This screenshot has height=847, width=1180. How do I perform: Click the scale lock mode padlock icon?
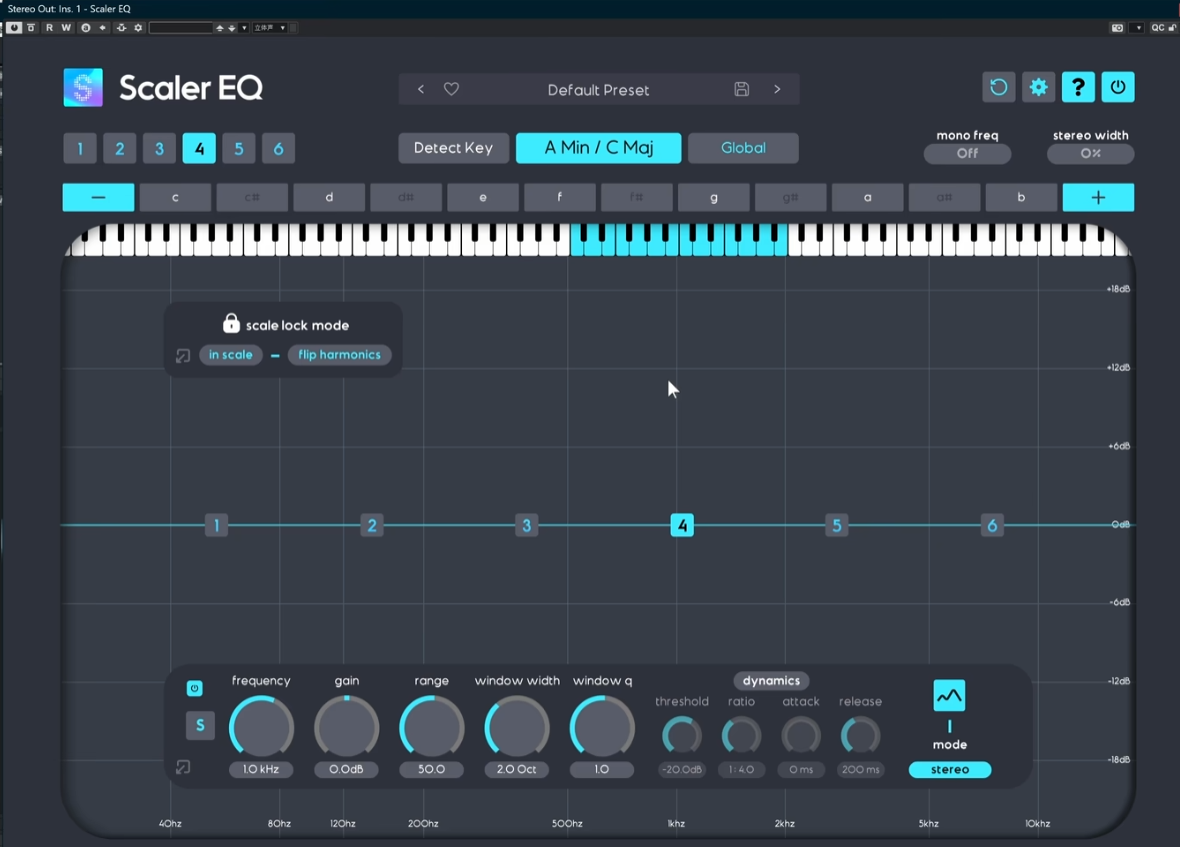pyautogui.click(x=231, y=323)
